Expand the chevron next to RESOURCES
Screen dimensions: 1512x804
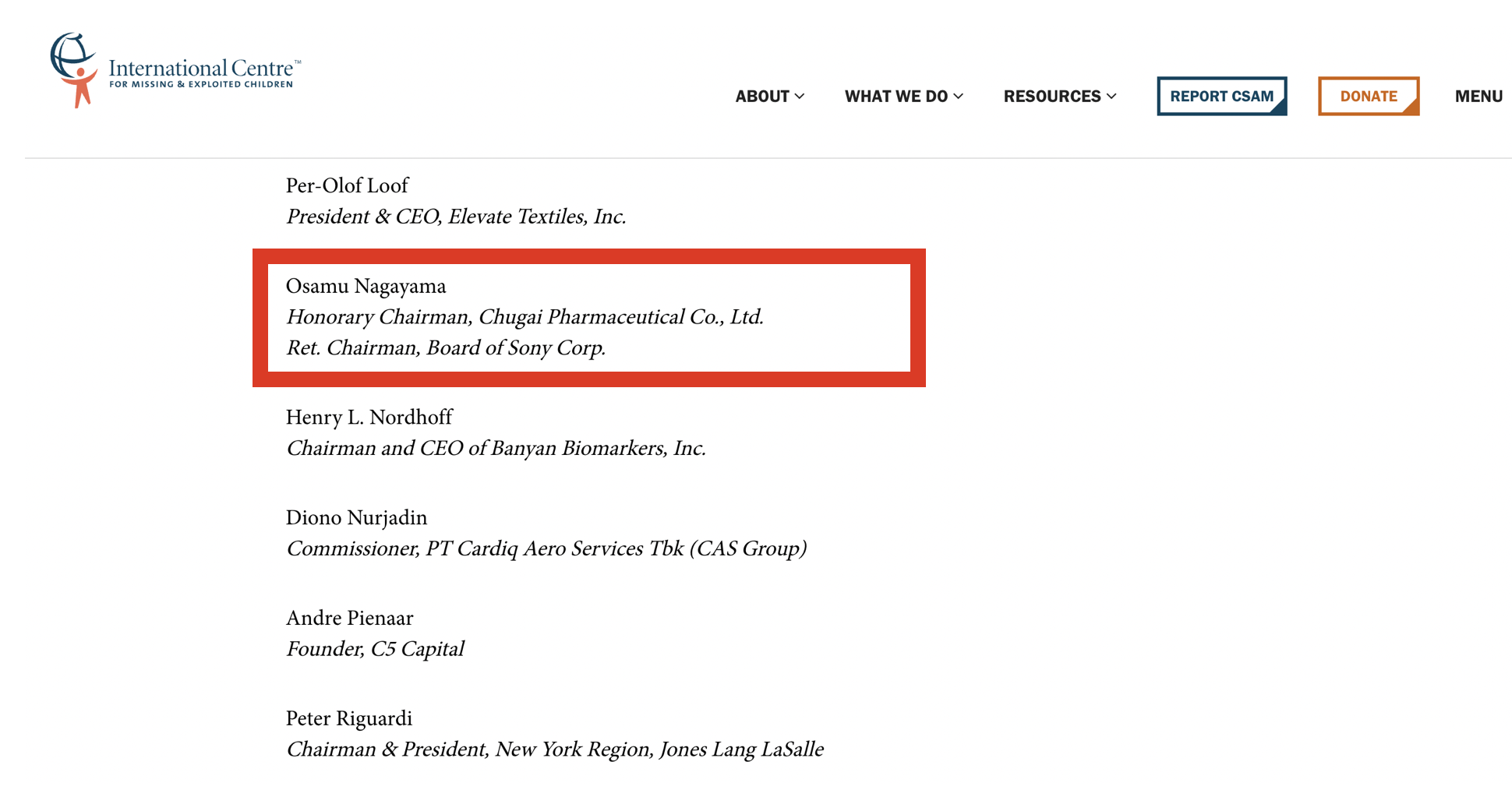[1111, 97]
